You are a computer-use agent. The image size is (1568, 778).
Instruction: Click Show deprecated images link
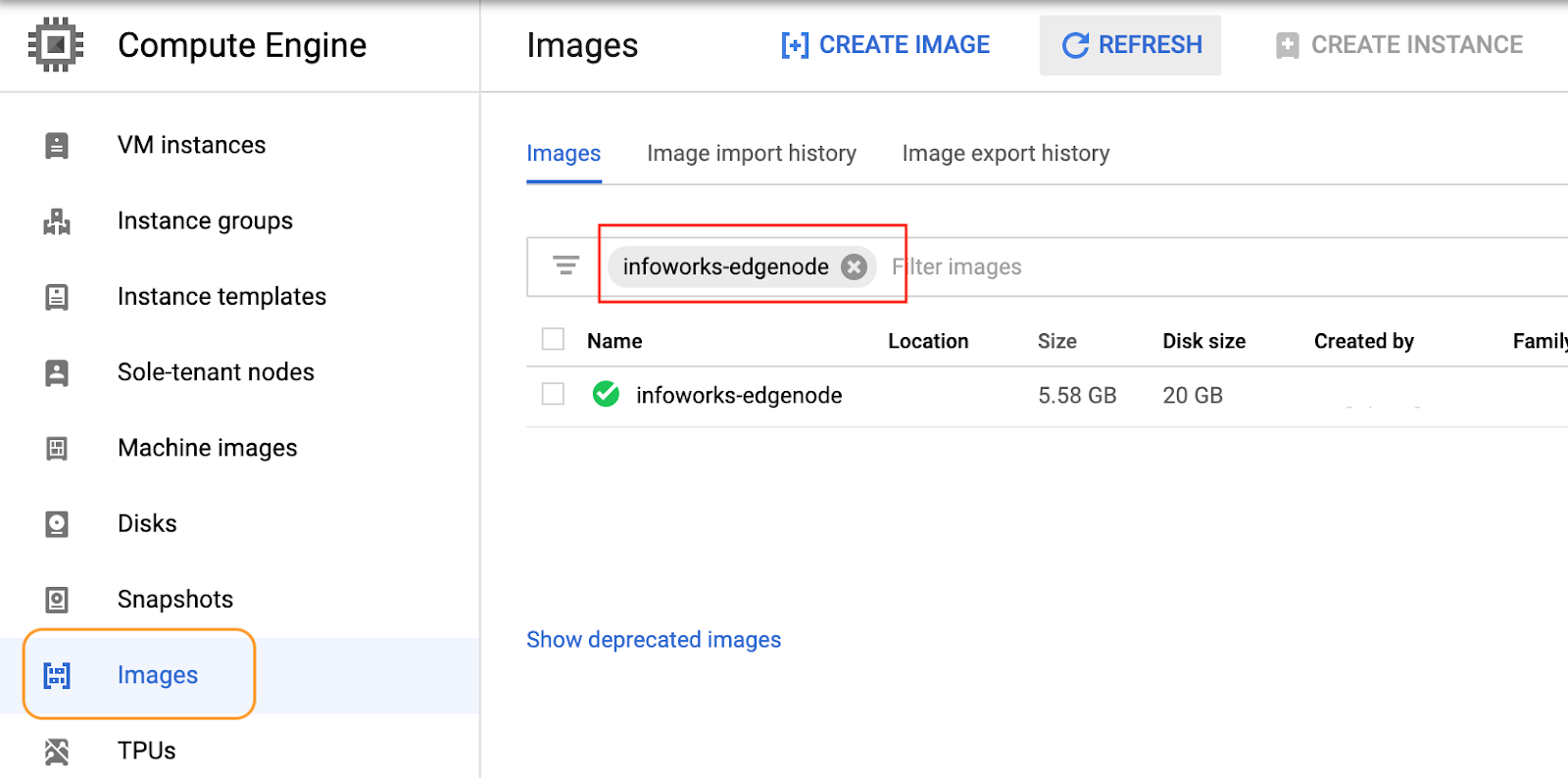pyautogui.click(x=654, y=640)
